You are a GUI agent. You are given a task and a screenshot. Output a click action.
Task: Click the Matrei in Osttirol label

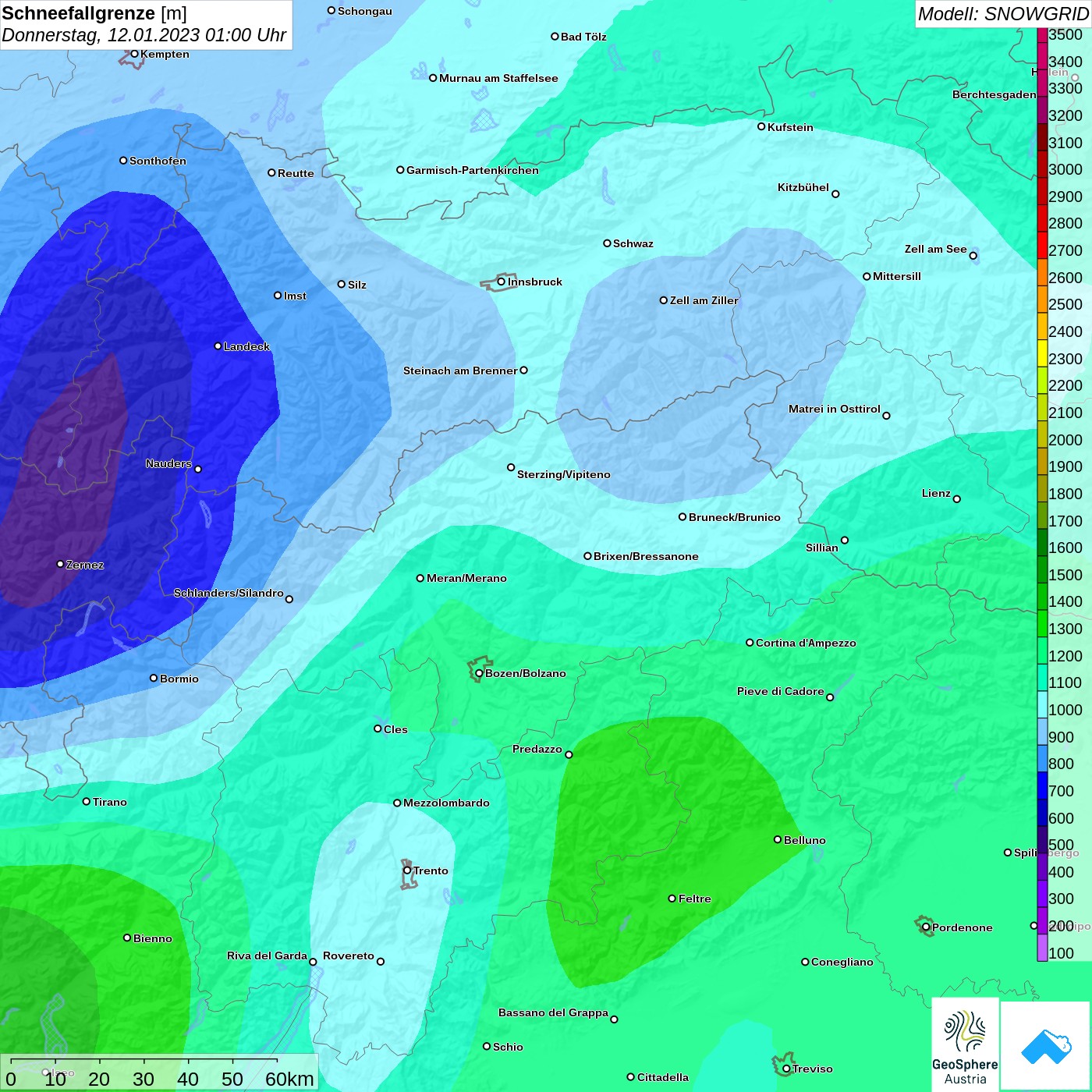(835, 409)
